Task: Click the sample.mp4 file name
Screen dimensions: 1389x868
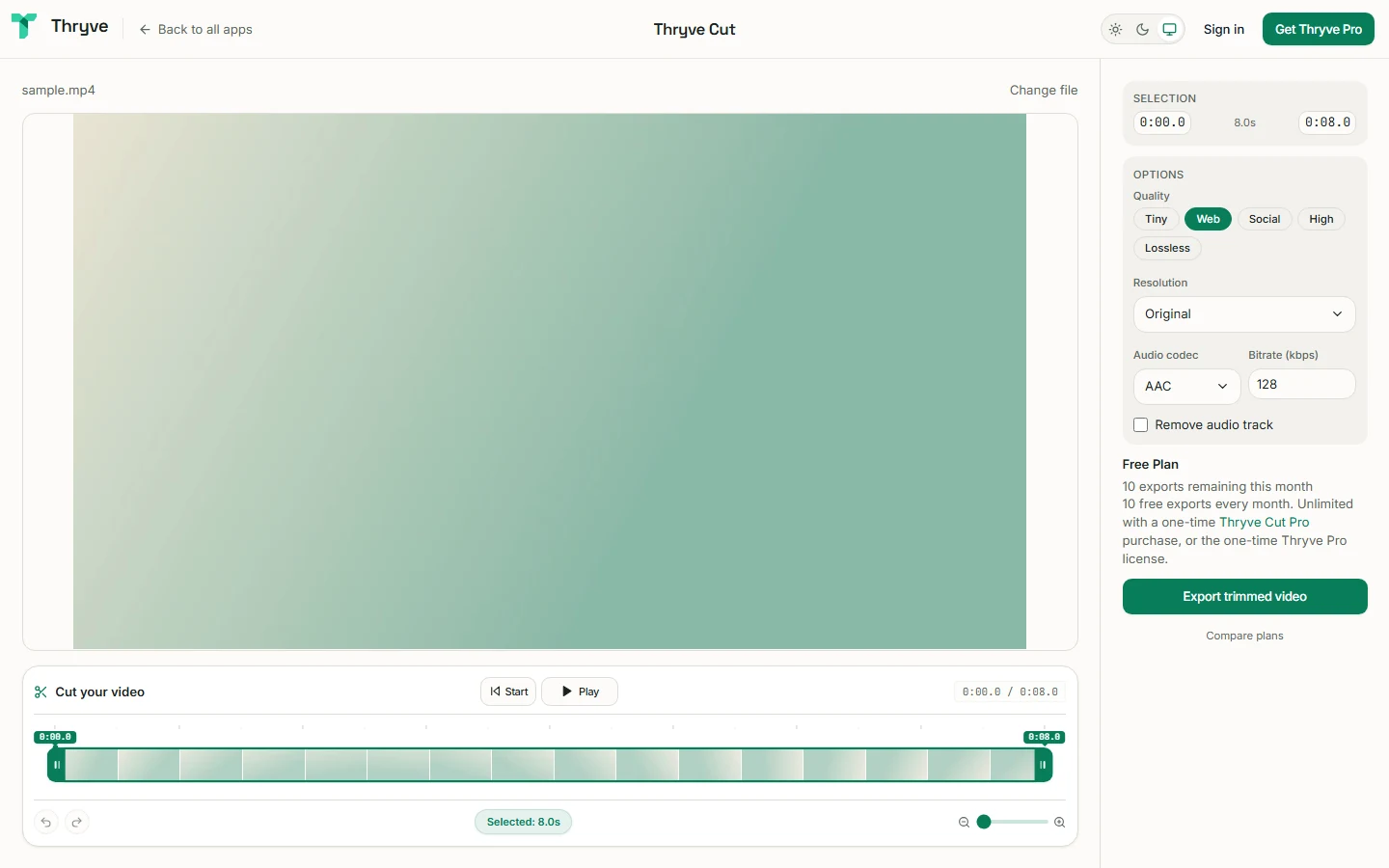Action: (59, 91)
